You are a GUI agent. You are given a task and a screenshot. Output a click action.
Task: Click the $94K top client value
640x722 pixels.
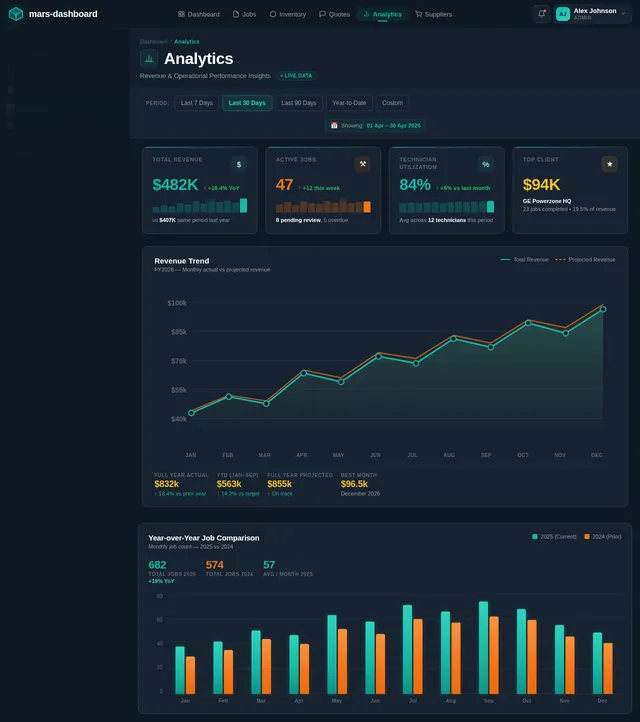click(541, 185)
